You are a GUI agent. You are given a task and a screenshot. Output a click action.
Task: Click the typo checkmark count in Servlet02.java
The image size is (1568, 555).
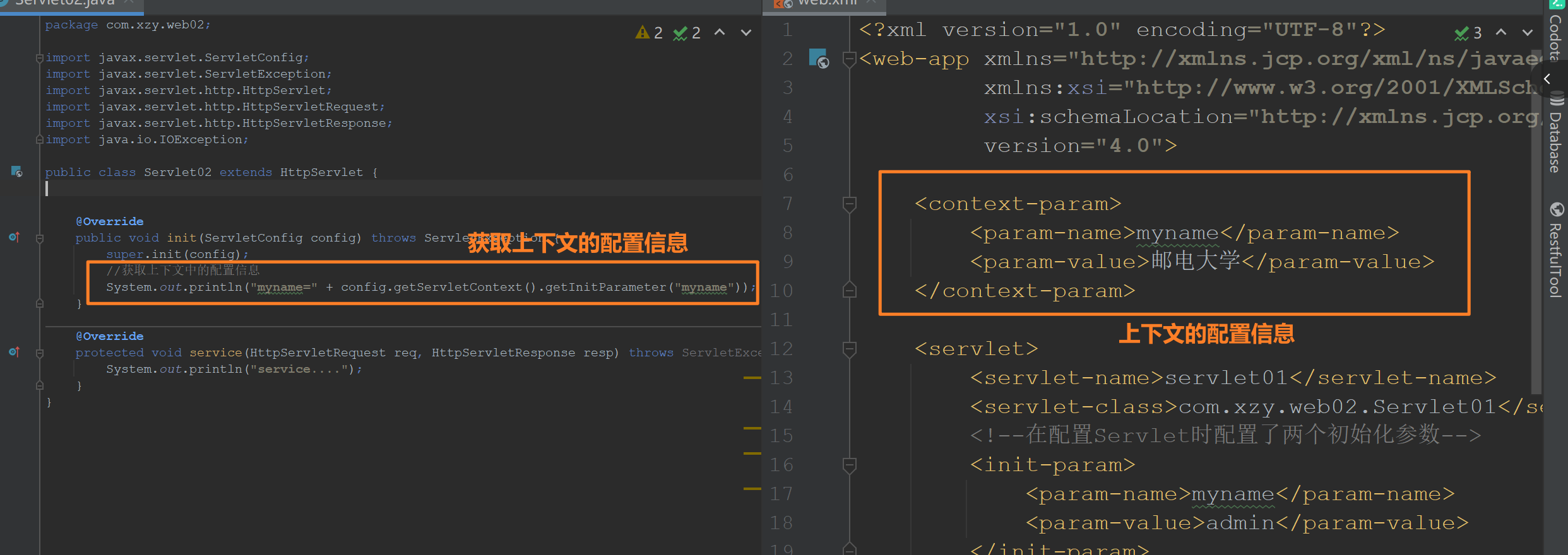(x=687, y=33)
